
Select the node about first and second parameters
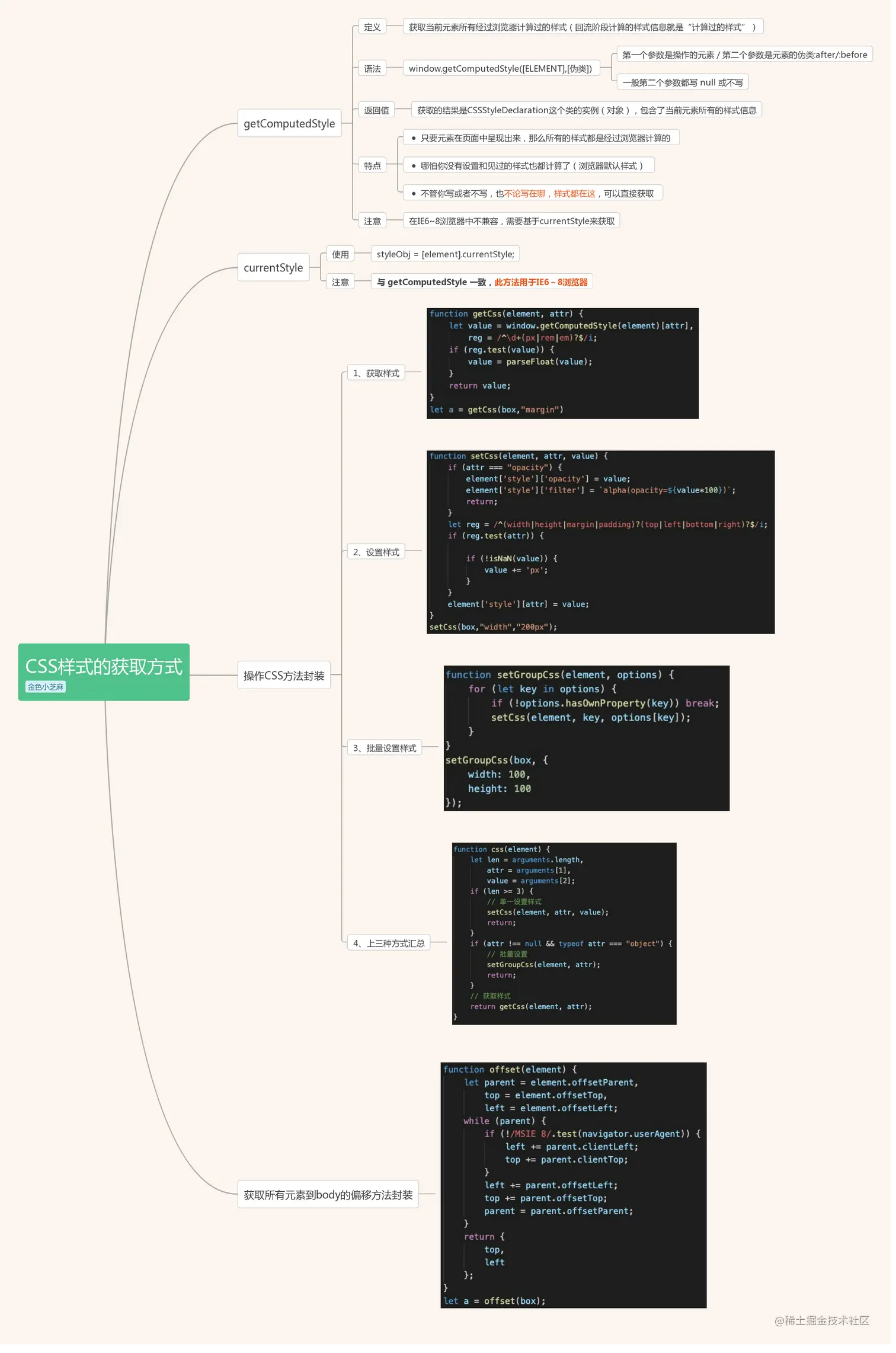pos(749,55)
